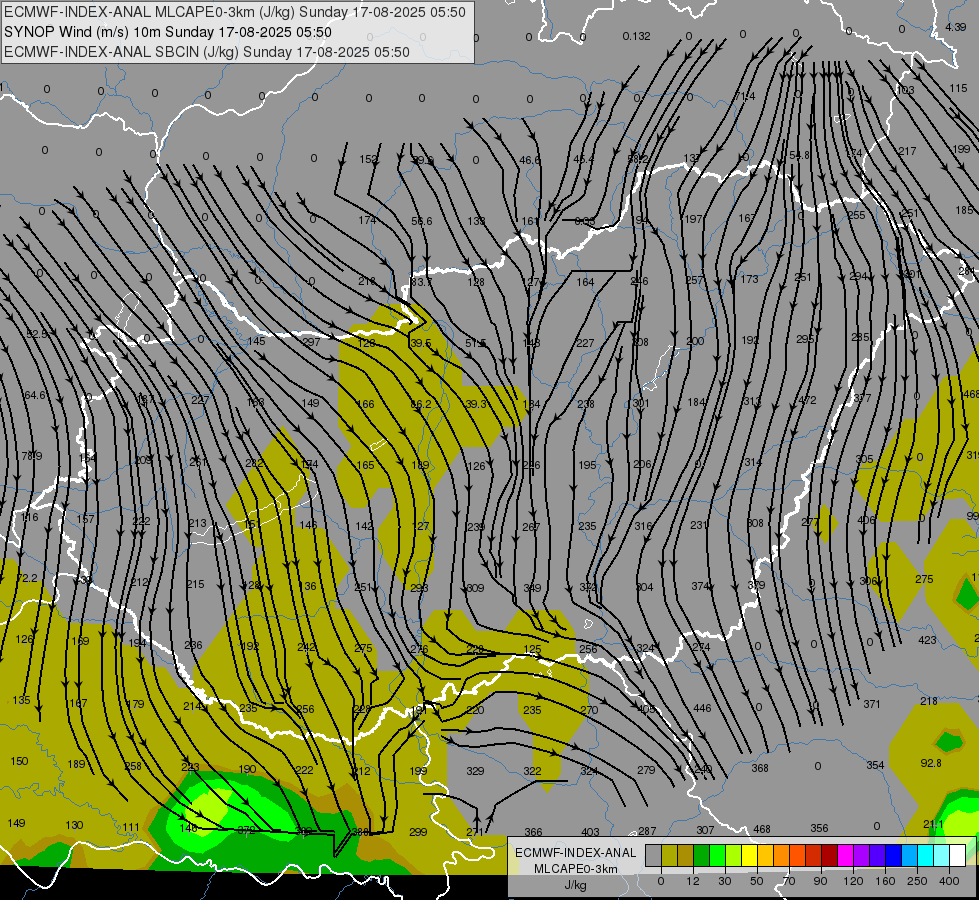Click the legend tick value 30
This screenshot has width=979, height=900.
pos(724,881)
